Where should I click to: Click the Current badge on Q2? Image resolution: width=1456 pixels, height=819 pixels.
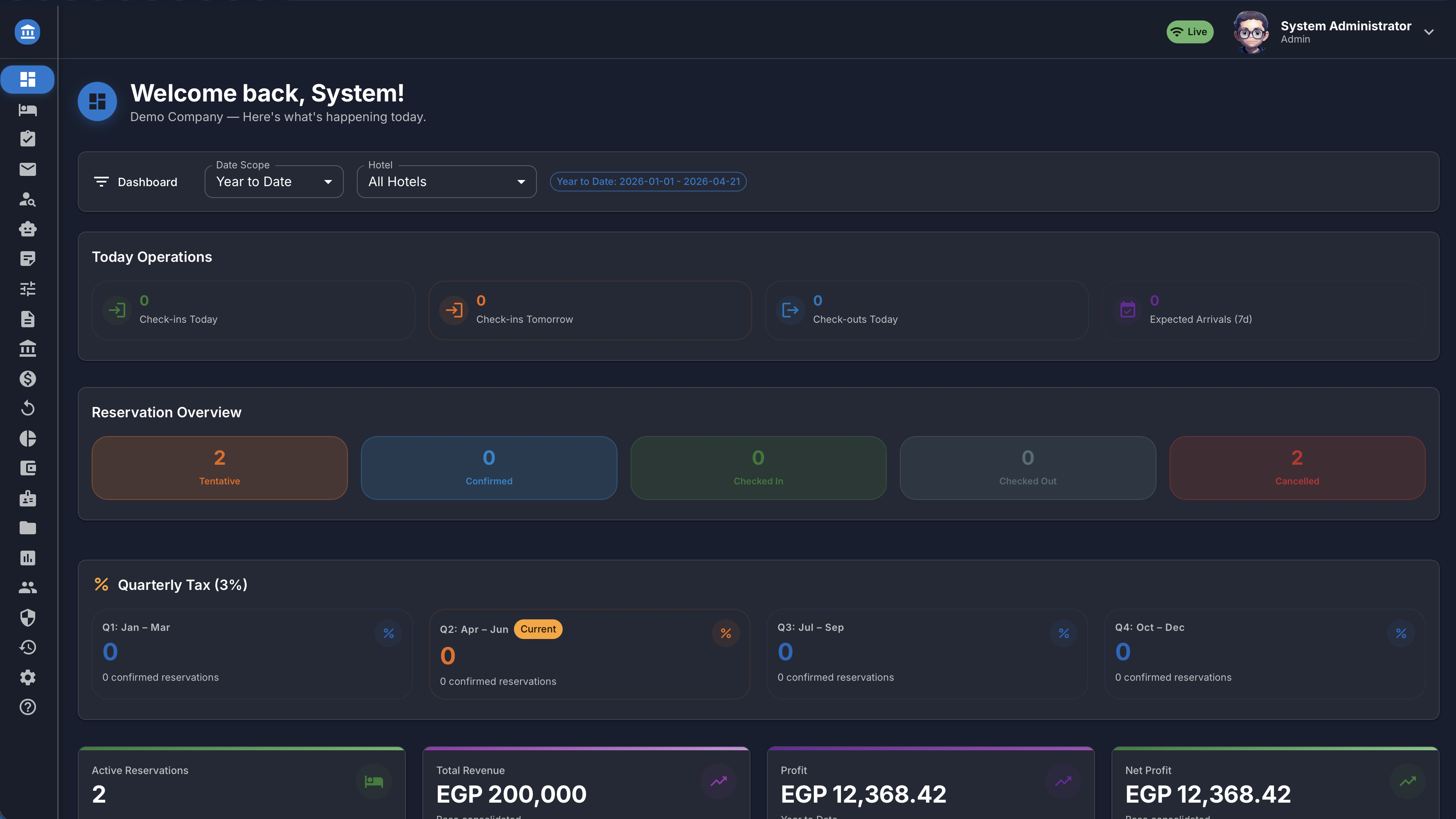click(538, 629)
